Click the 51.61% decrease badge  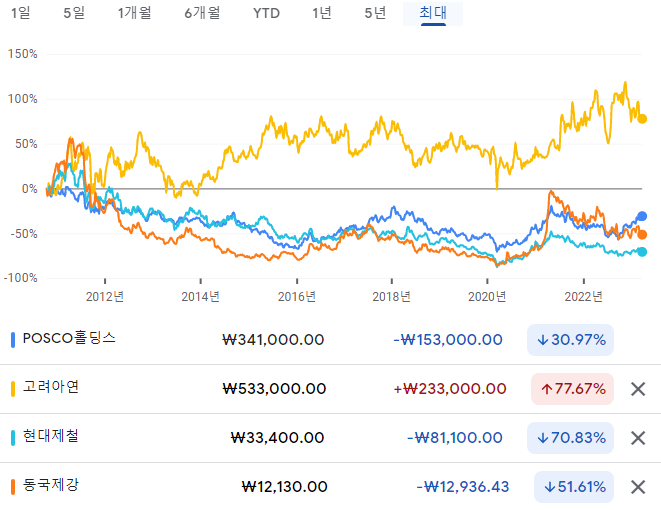tap(574, 487)
